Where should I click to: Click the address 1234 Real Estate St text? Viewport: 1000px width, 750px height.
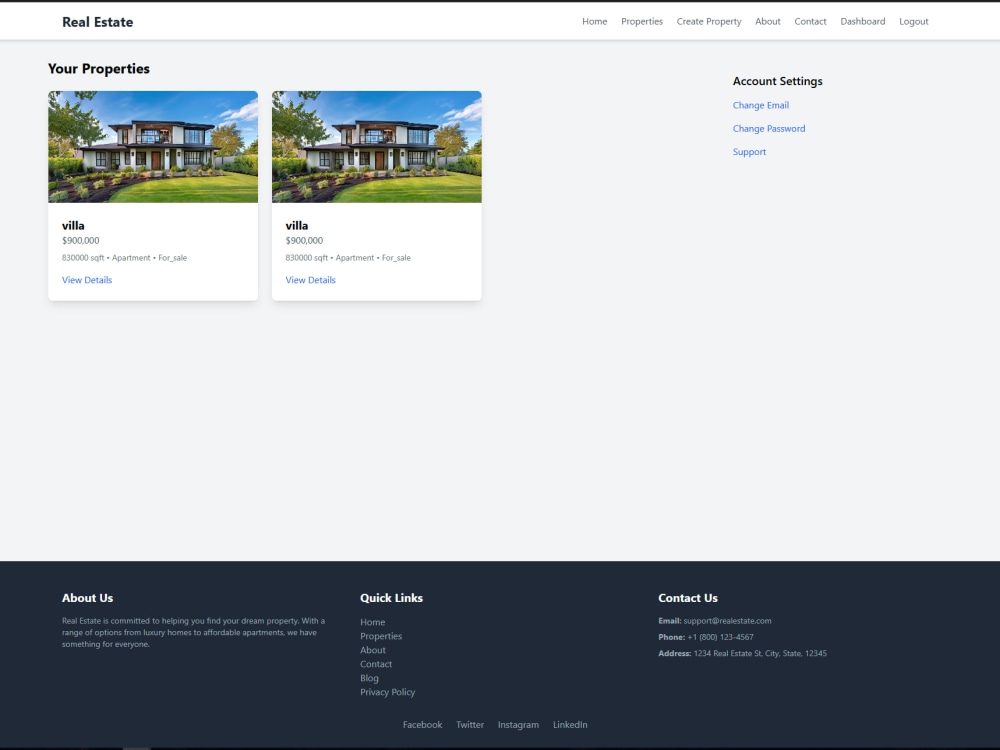760,653
